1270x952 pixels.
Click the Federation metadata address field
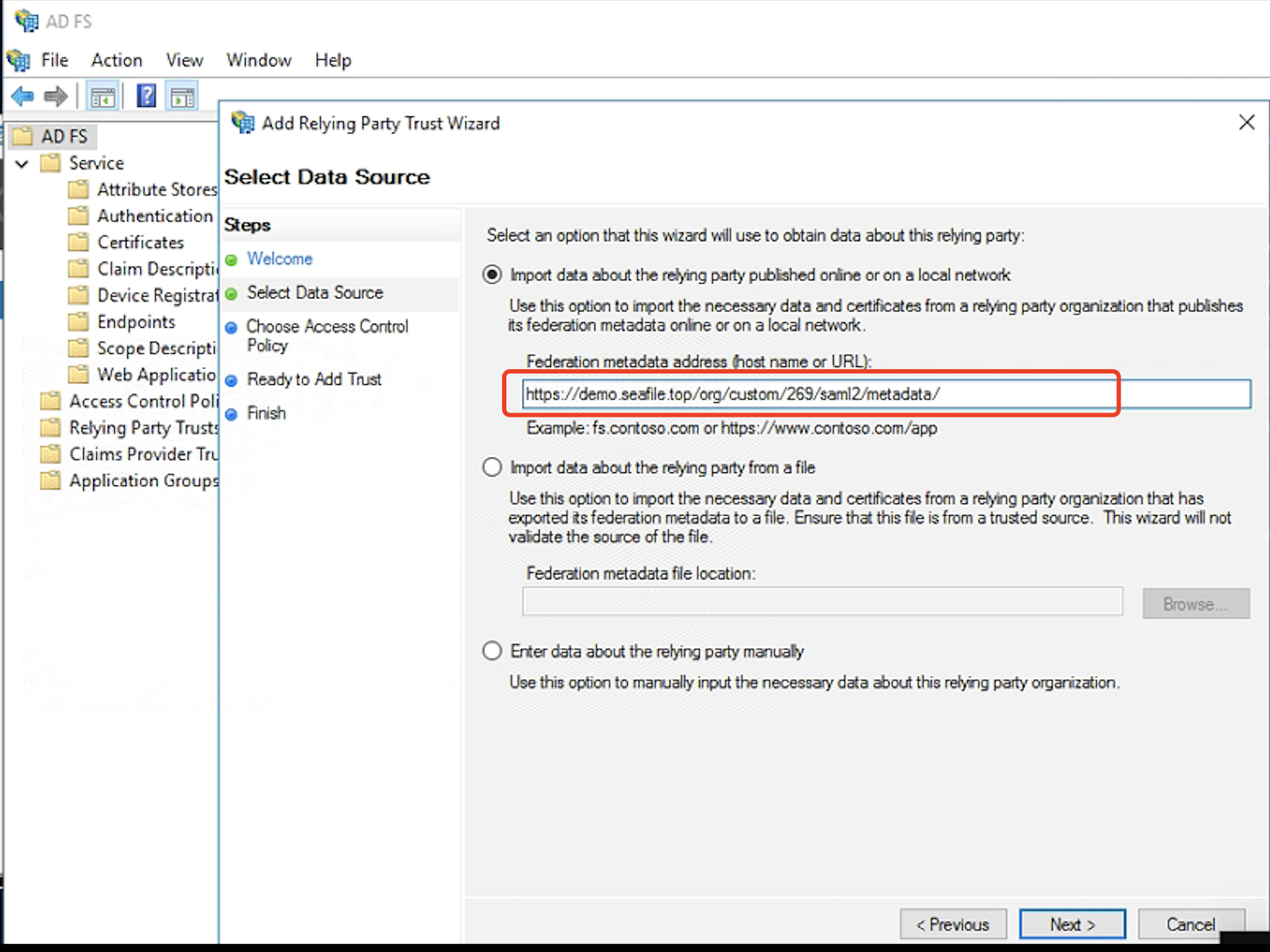(886, 394)
